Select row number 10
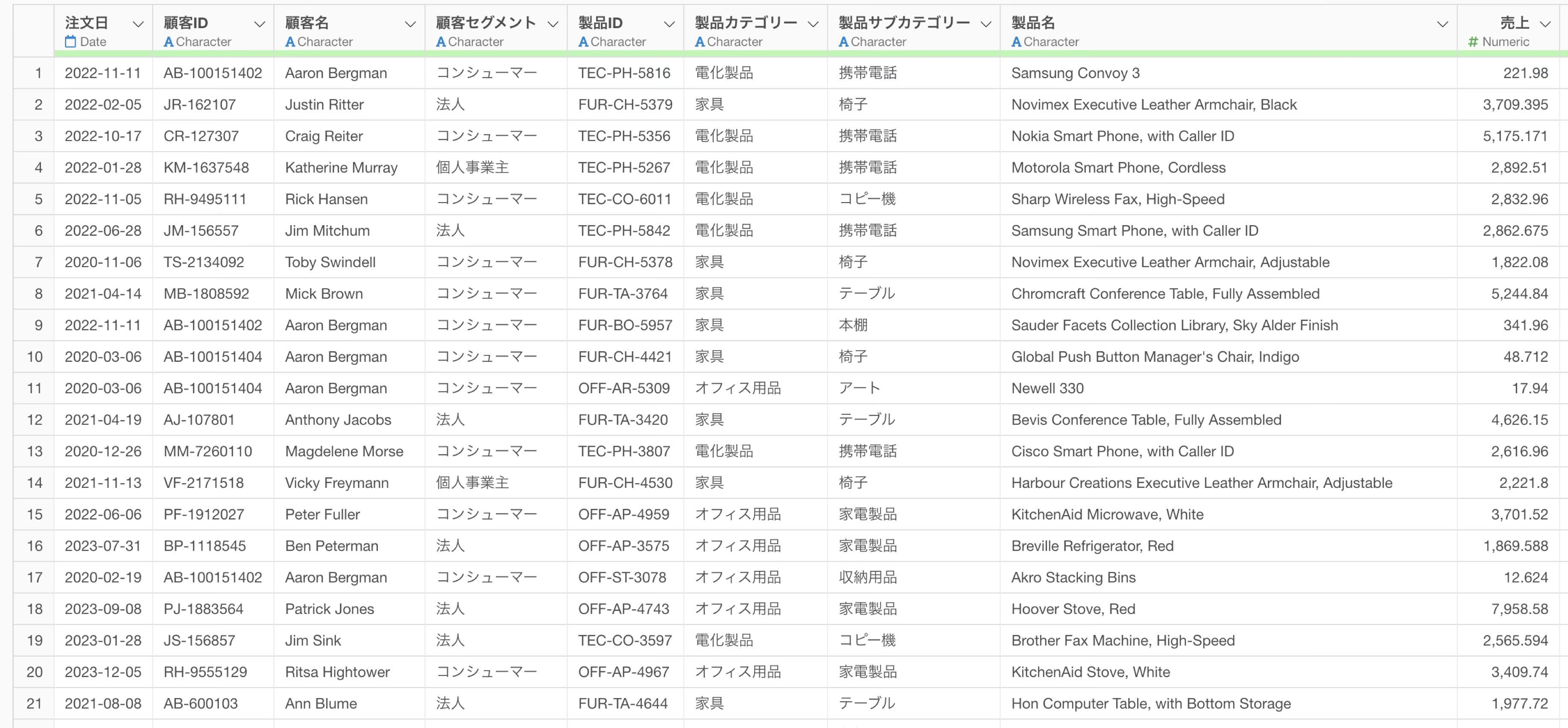1568x728 pixels. (35, 357)
